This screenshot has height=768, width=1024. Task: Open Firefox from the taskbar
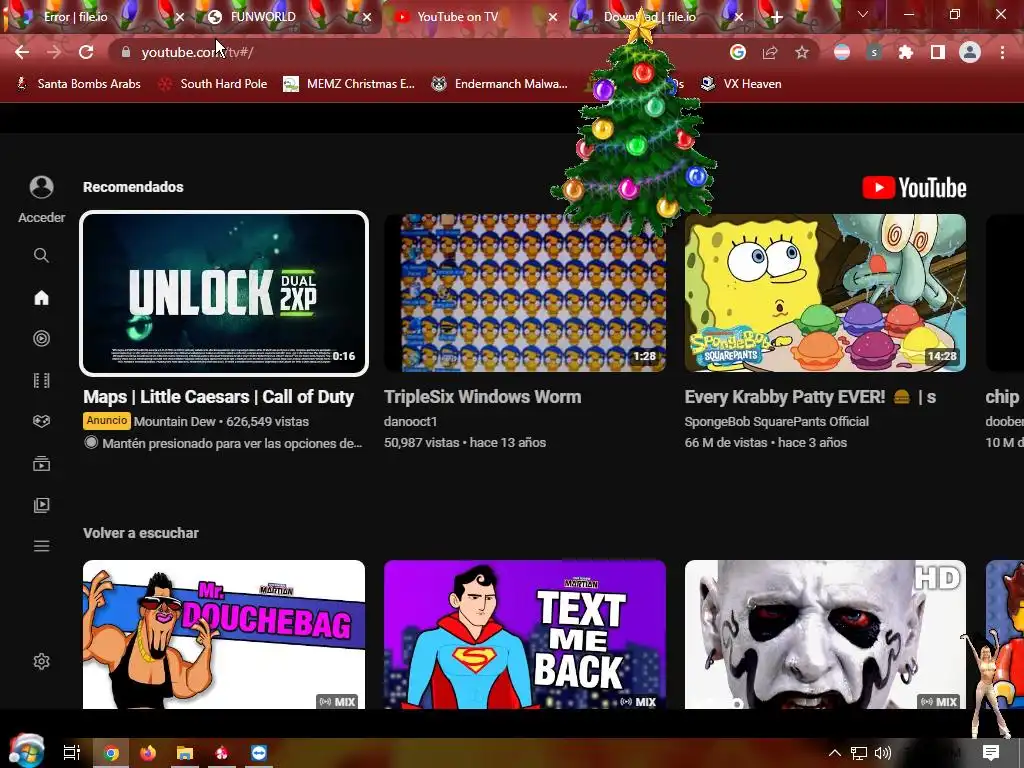pyautogui.click(x=148, y=753)
